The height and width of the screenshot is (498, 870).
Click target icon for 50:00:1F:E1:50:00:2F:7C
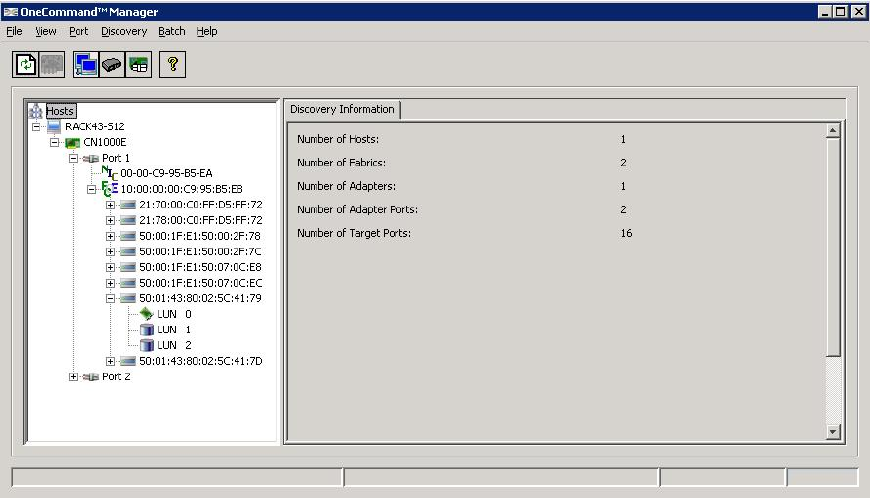(128, 252)
